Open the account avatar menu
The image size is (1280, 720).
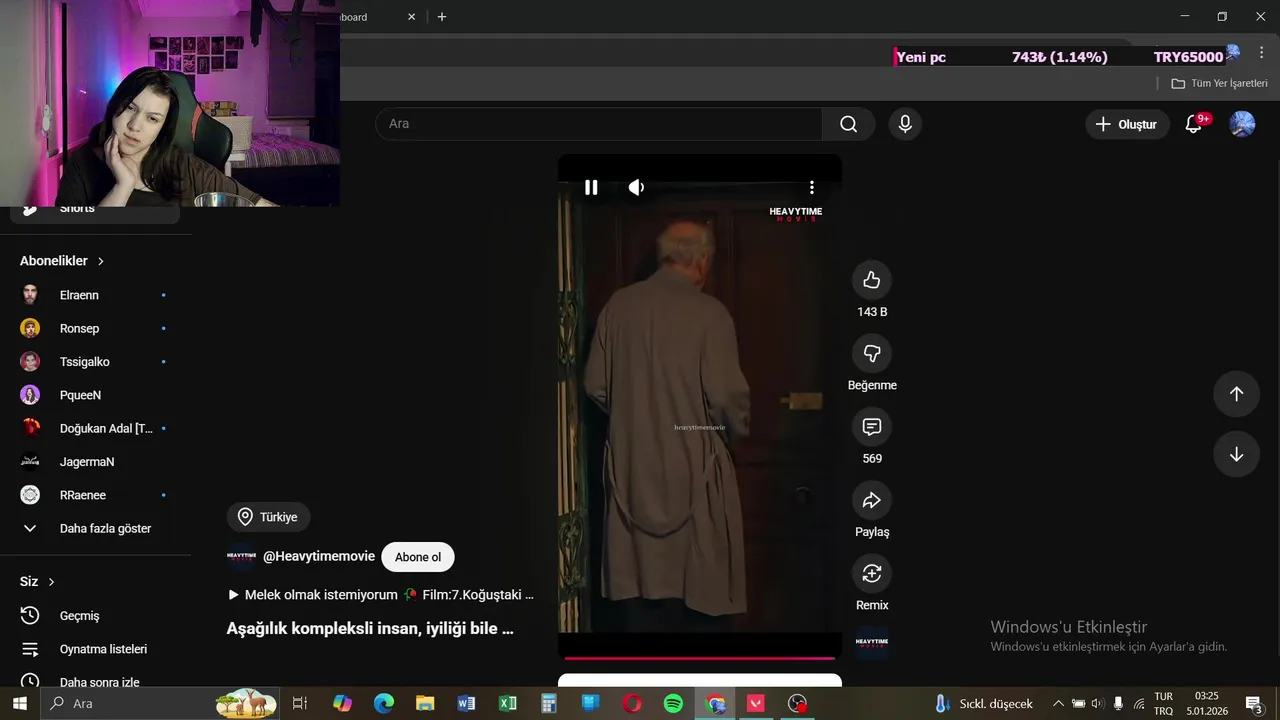tap(1242, 124)
